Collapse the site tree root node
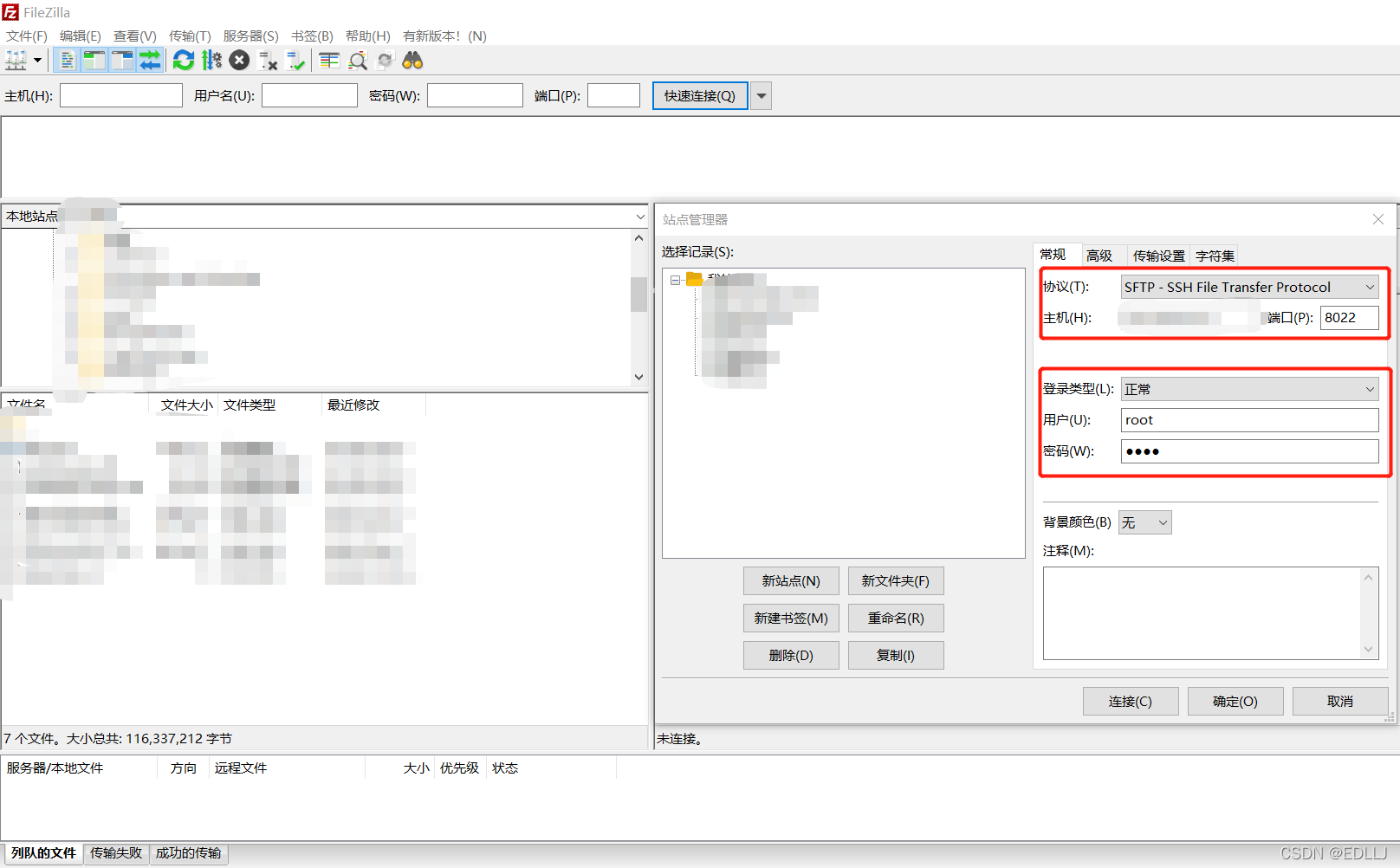Viewport: 1400px width, 868px height. pos(675,280)
